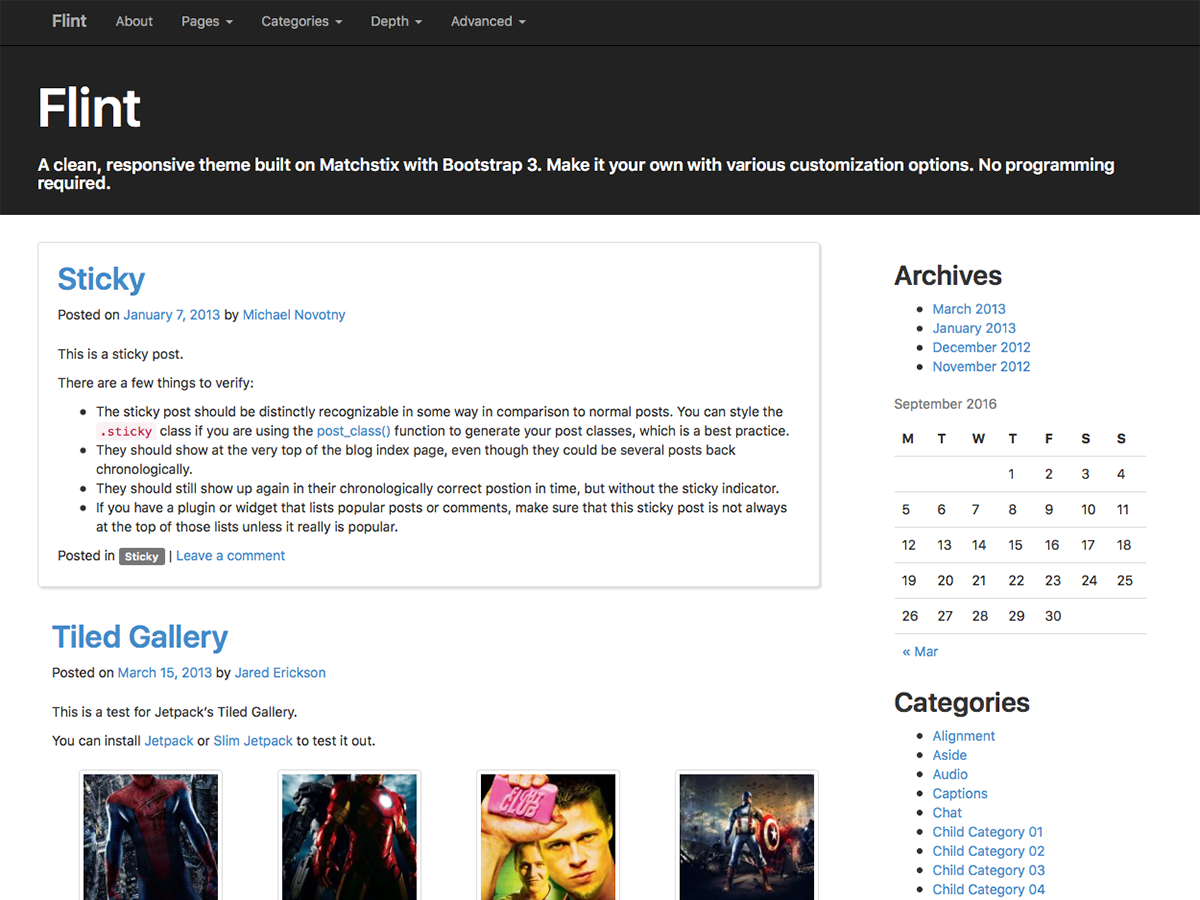Open the Depth dropdown menu
Viewport: 1200px width, 900px height.
pyautogui.click(x=395, y=21)
